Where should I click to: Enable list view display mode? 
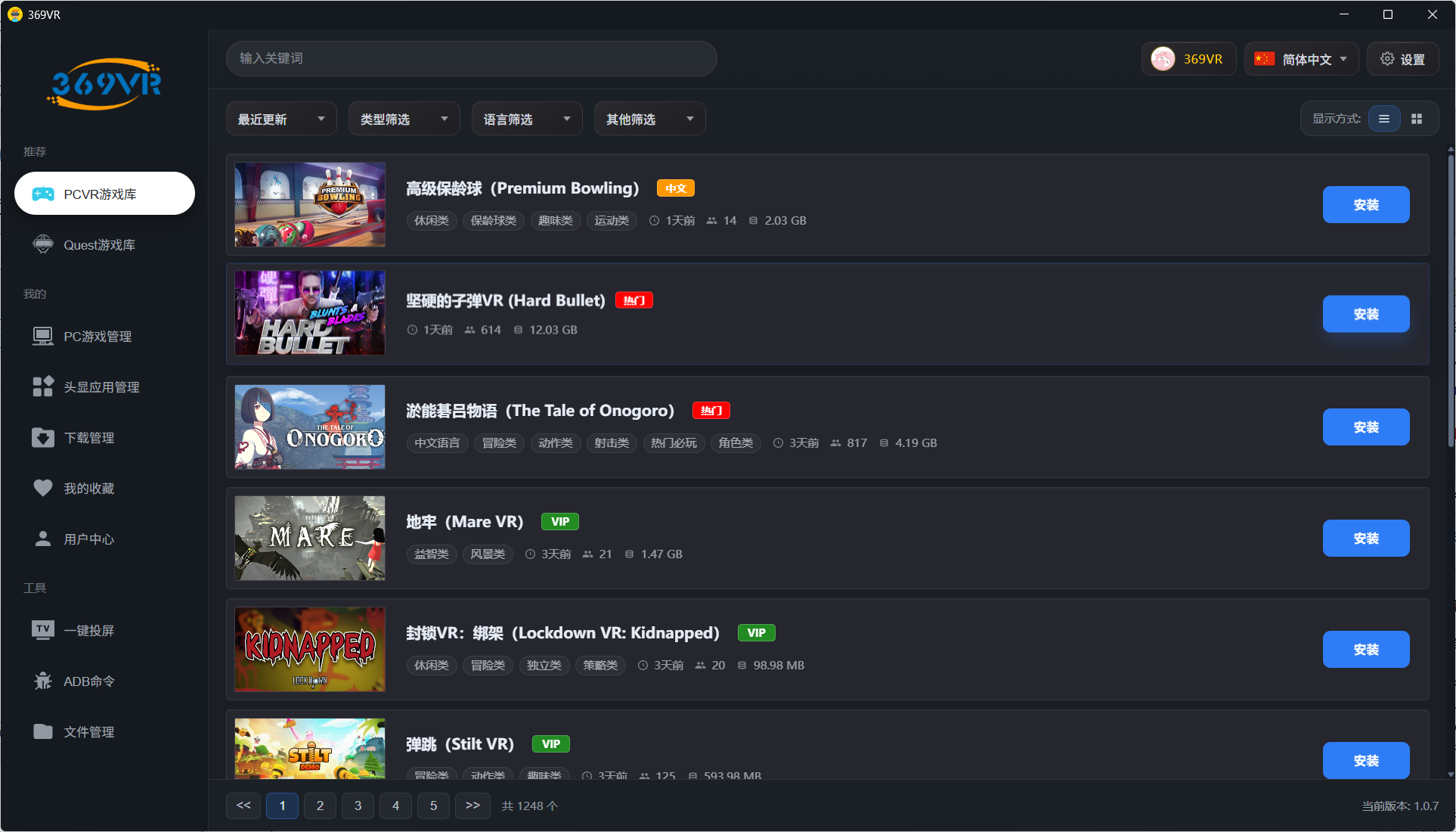pos(1384,118)
